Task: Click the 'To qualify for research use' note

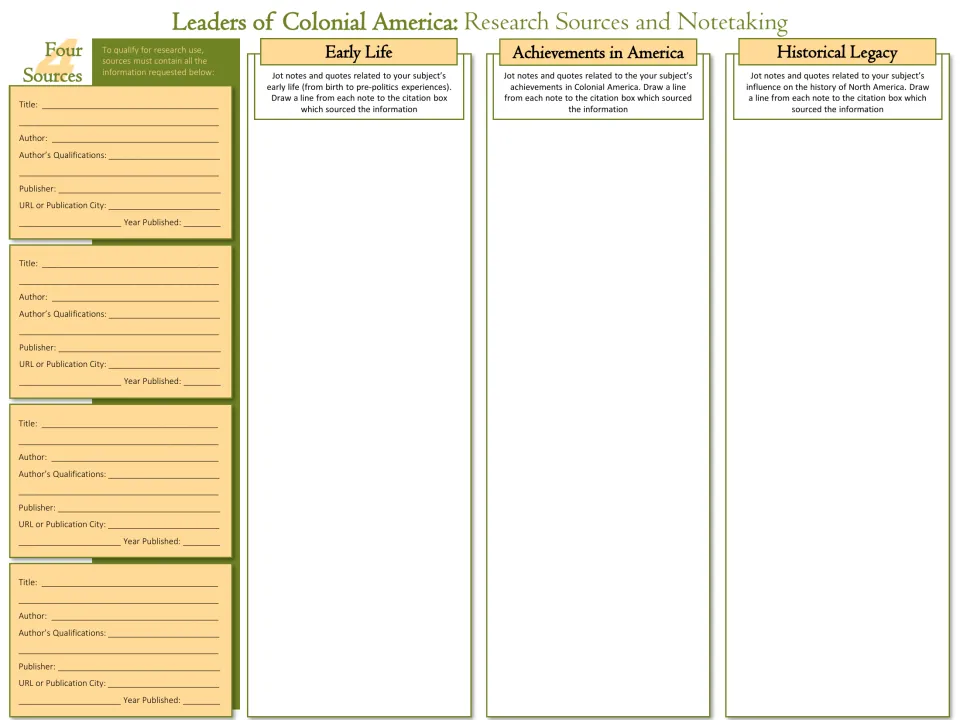Action: [158, 61]
